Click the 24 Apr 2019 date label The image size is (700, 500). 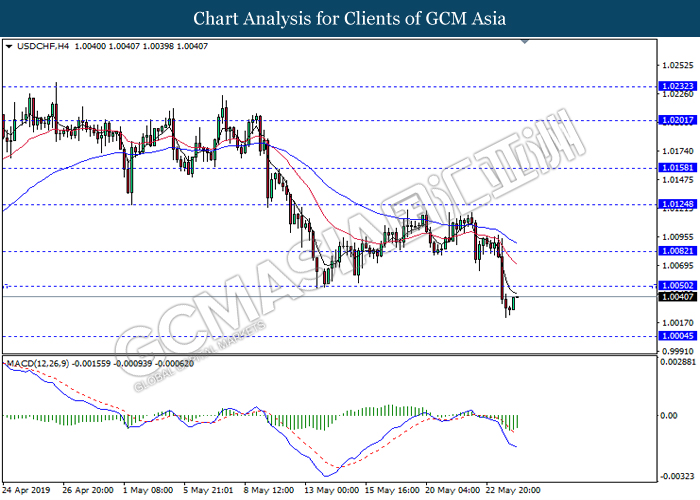(x=26, y=490)
